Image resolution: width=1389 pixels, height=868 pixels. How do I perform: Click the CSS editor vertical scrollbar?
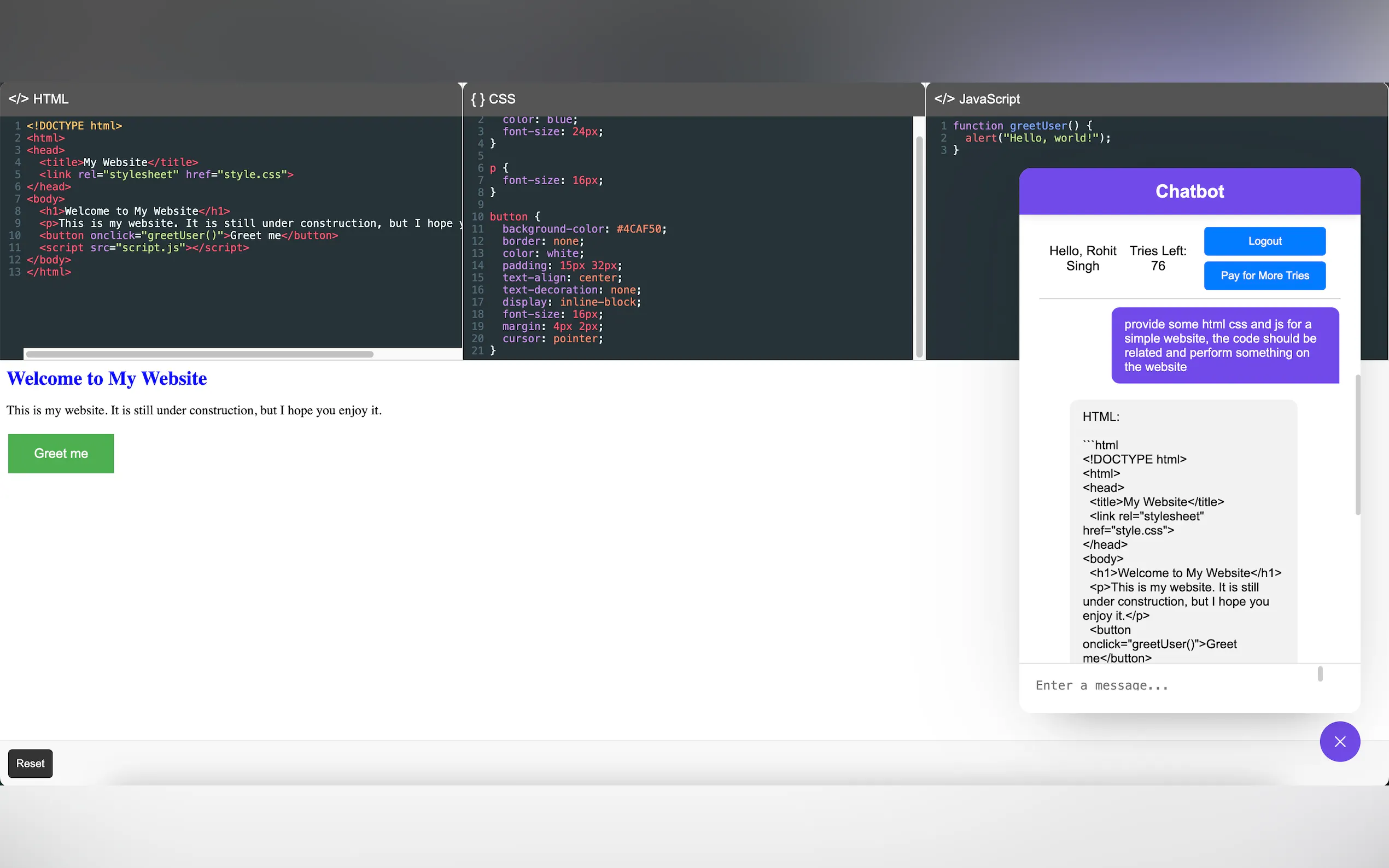(919, 247)
